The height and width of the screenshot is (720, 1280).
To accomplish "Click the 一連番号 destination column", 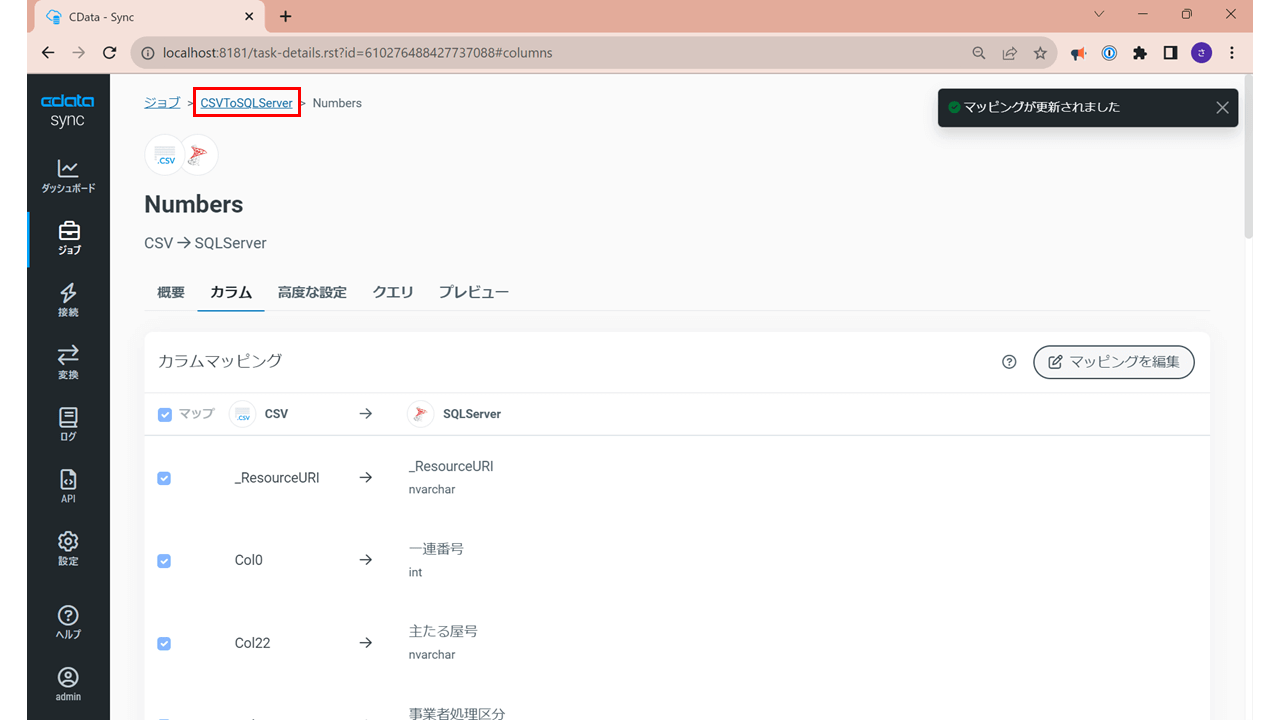I will tap(436, 549).
